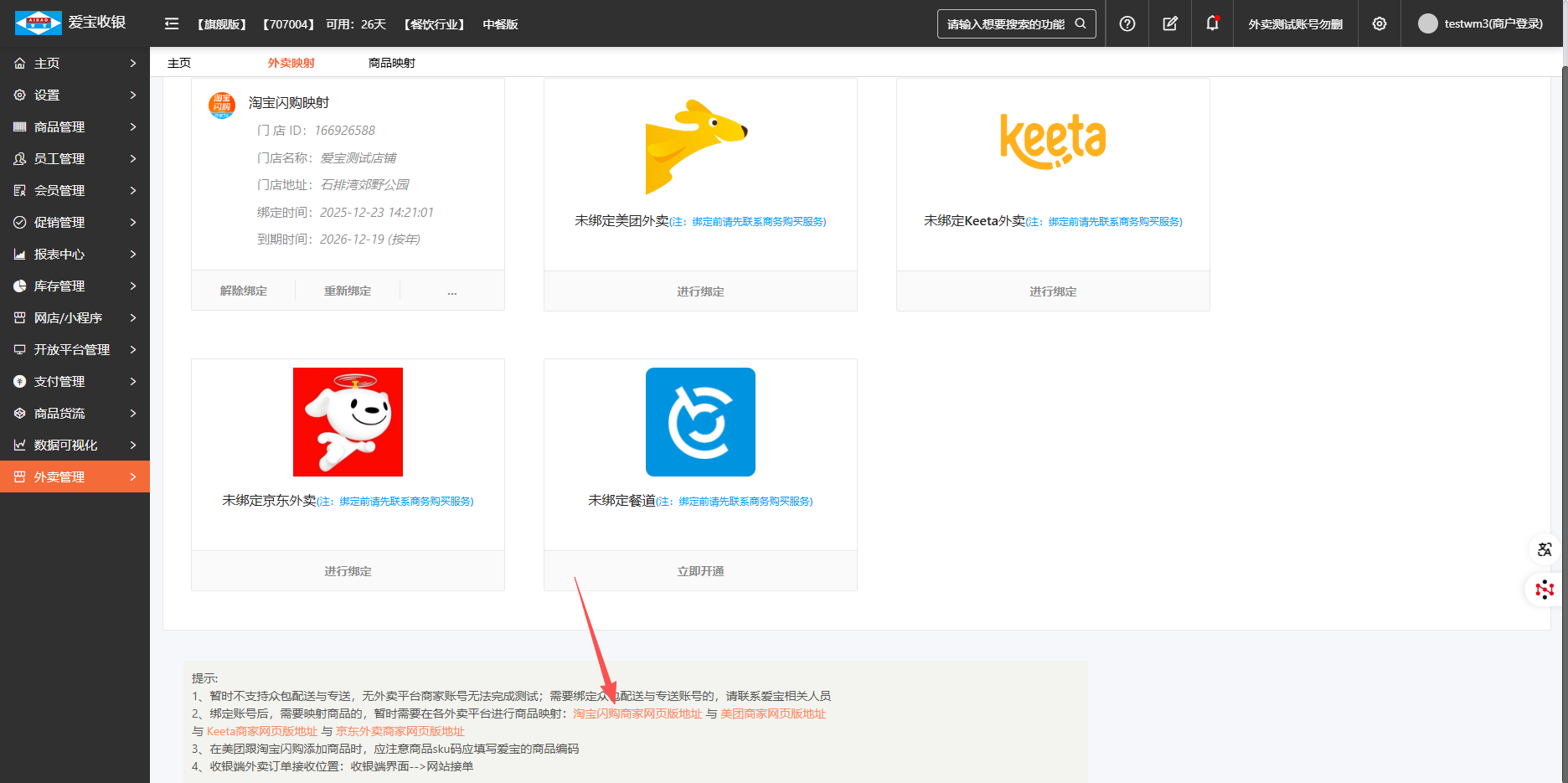Click 解除绑定 on the 淘宝闪购 card

click(x=244, y=291)
